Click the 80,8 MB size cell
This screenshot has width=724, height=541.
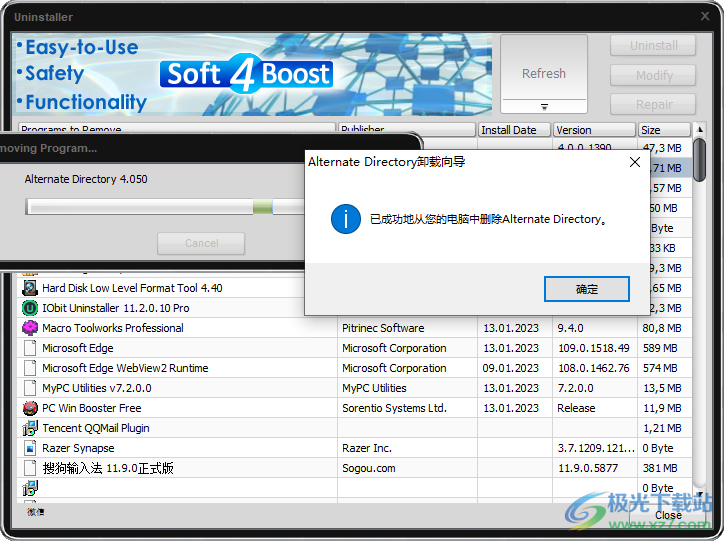point(662,328)
